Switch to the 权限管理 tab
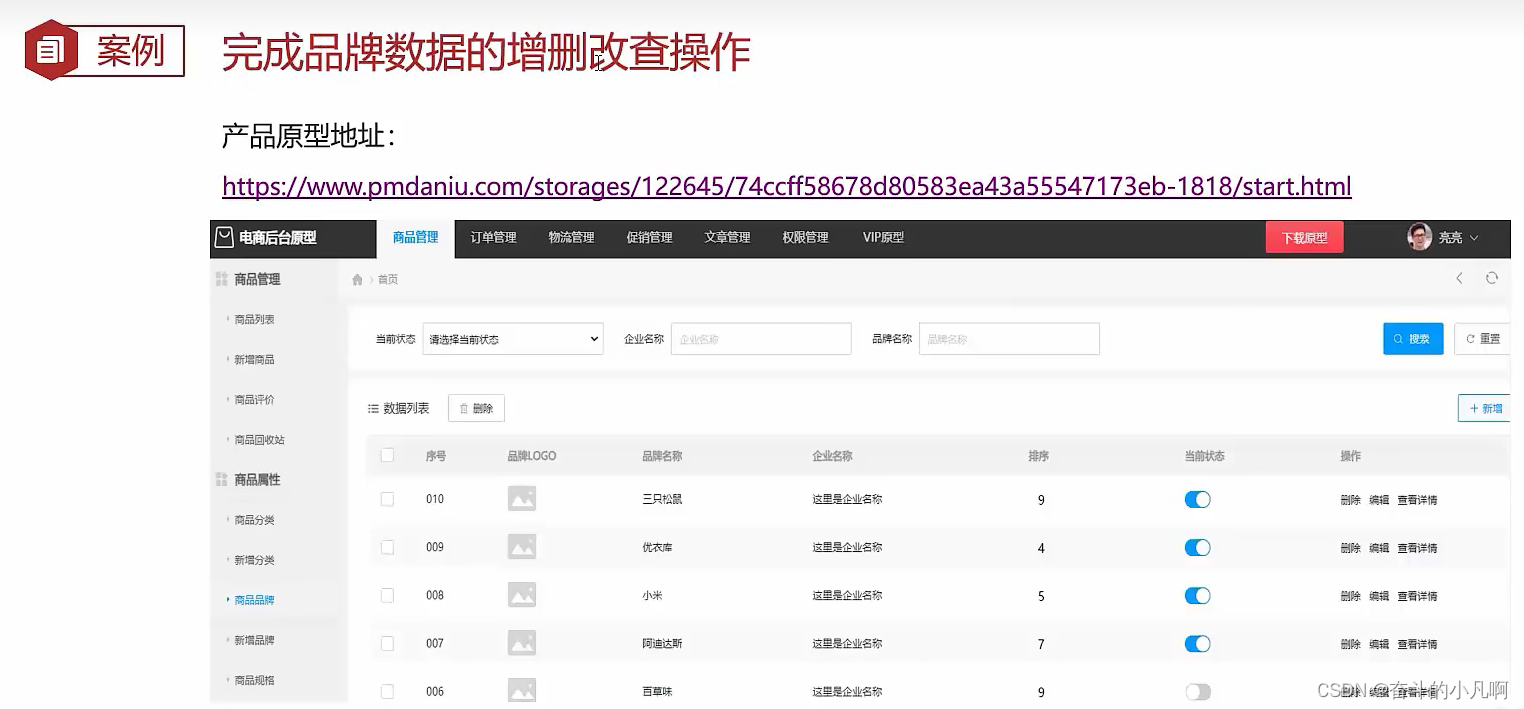 pyautogui.click(x=805, y=237)
